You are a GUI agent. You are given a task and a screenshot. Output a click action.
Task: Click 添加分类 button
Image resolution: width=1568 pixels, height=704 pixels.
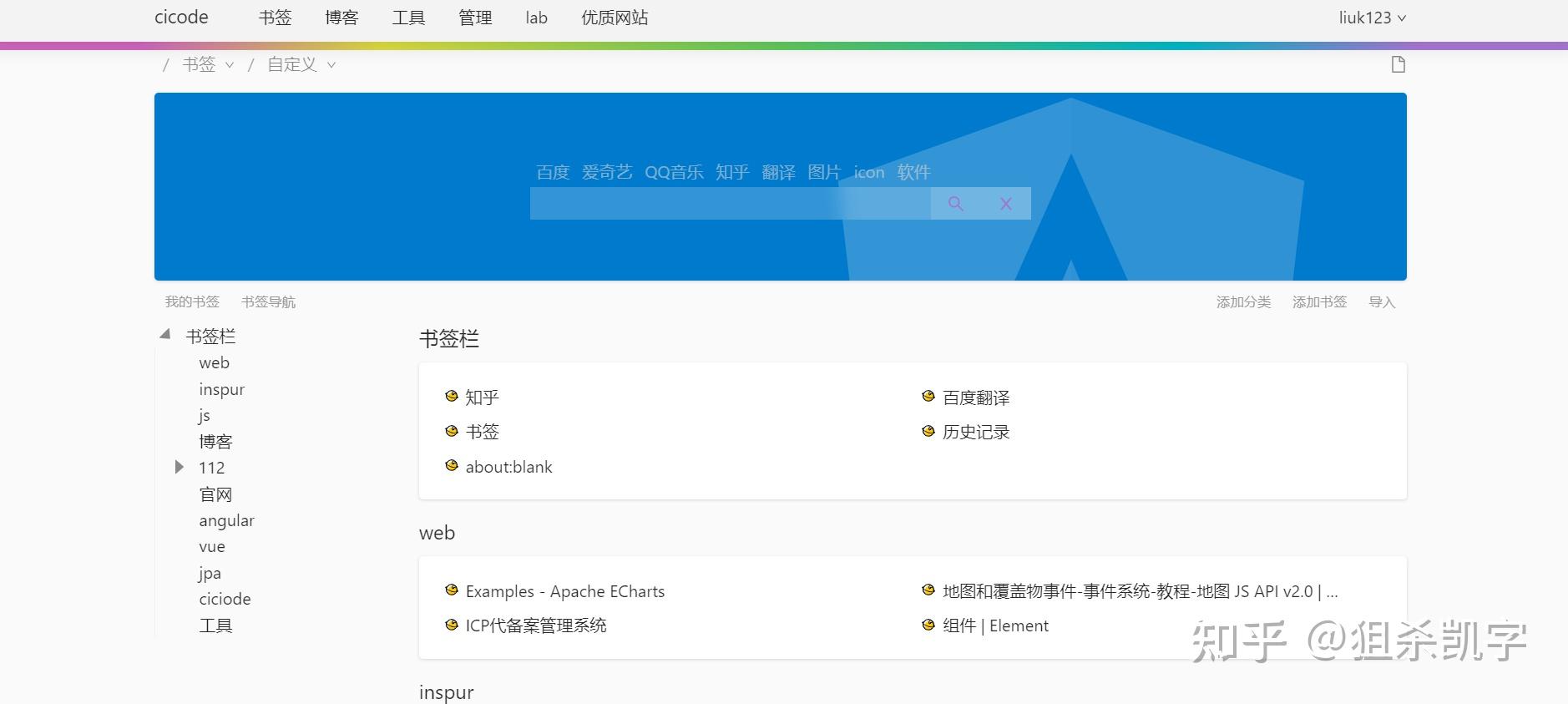(1243, 301)
